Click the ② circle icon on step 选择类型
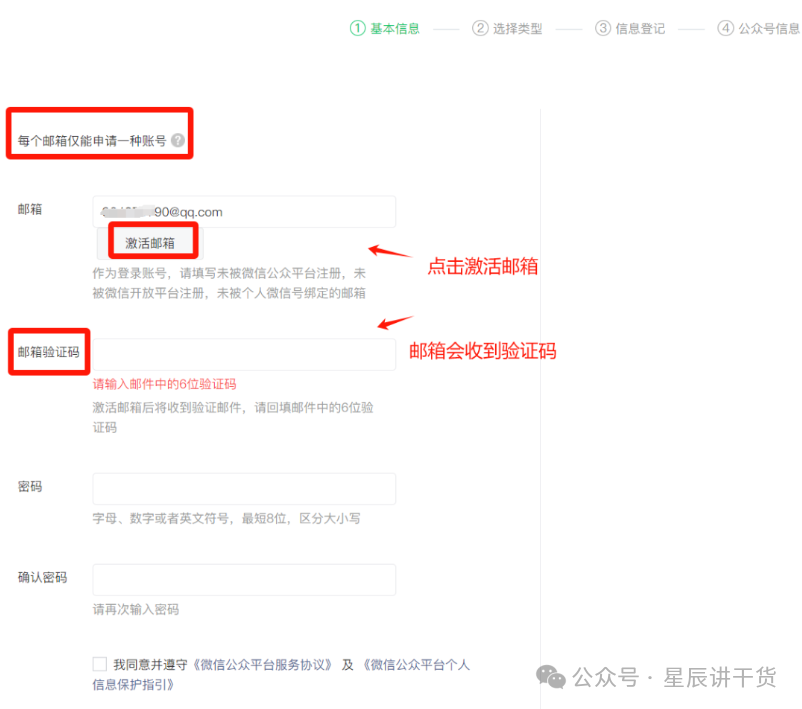Viewport: 802px width, 709px height. tap(480, 29)
